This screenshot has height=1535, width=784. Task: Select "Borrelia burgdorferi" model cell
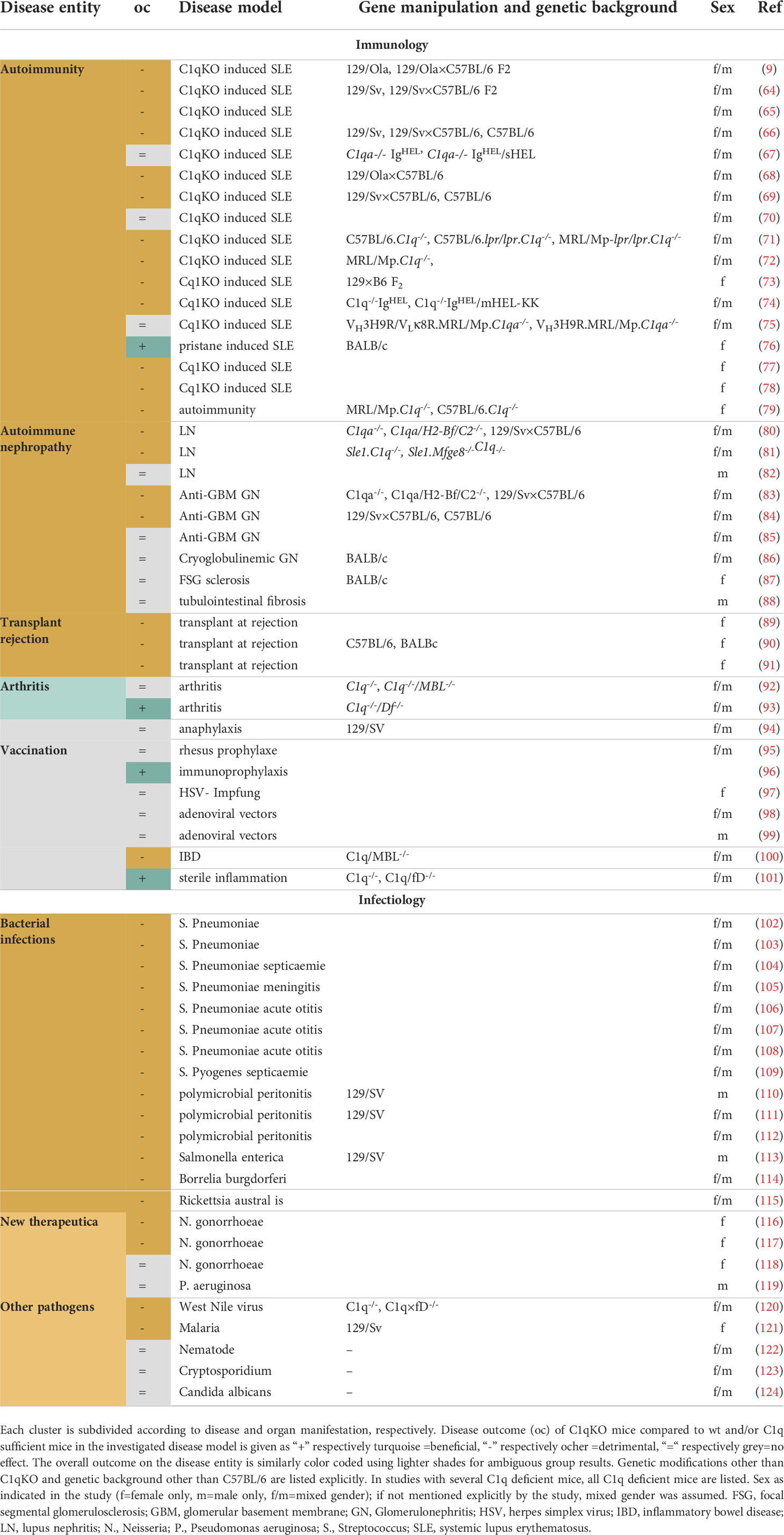point(233,1179)
